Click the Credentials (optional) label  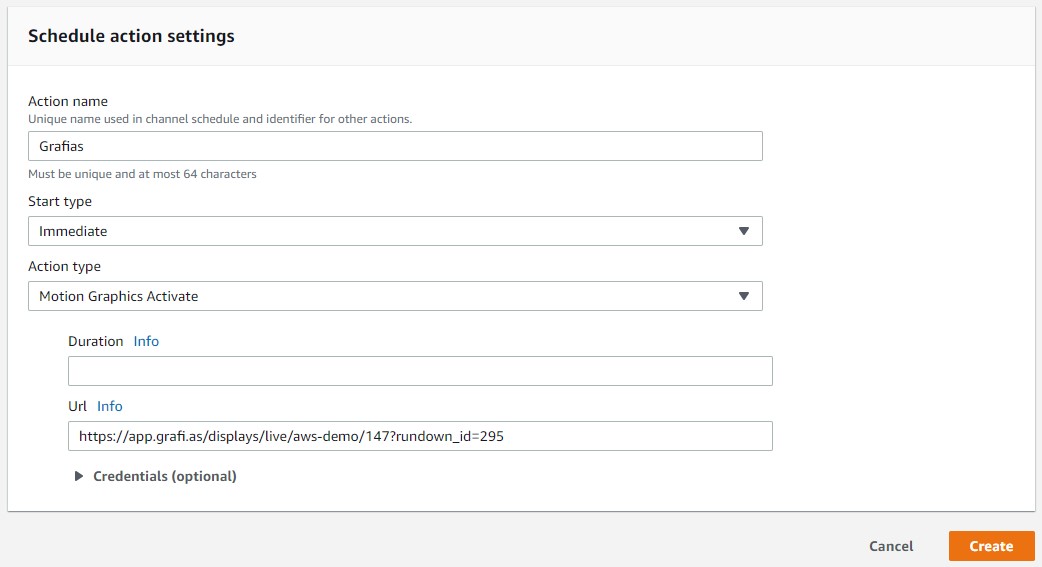tap(165, 476)
